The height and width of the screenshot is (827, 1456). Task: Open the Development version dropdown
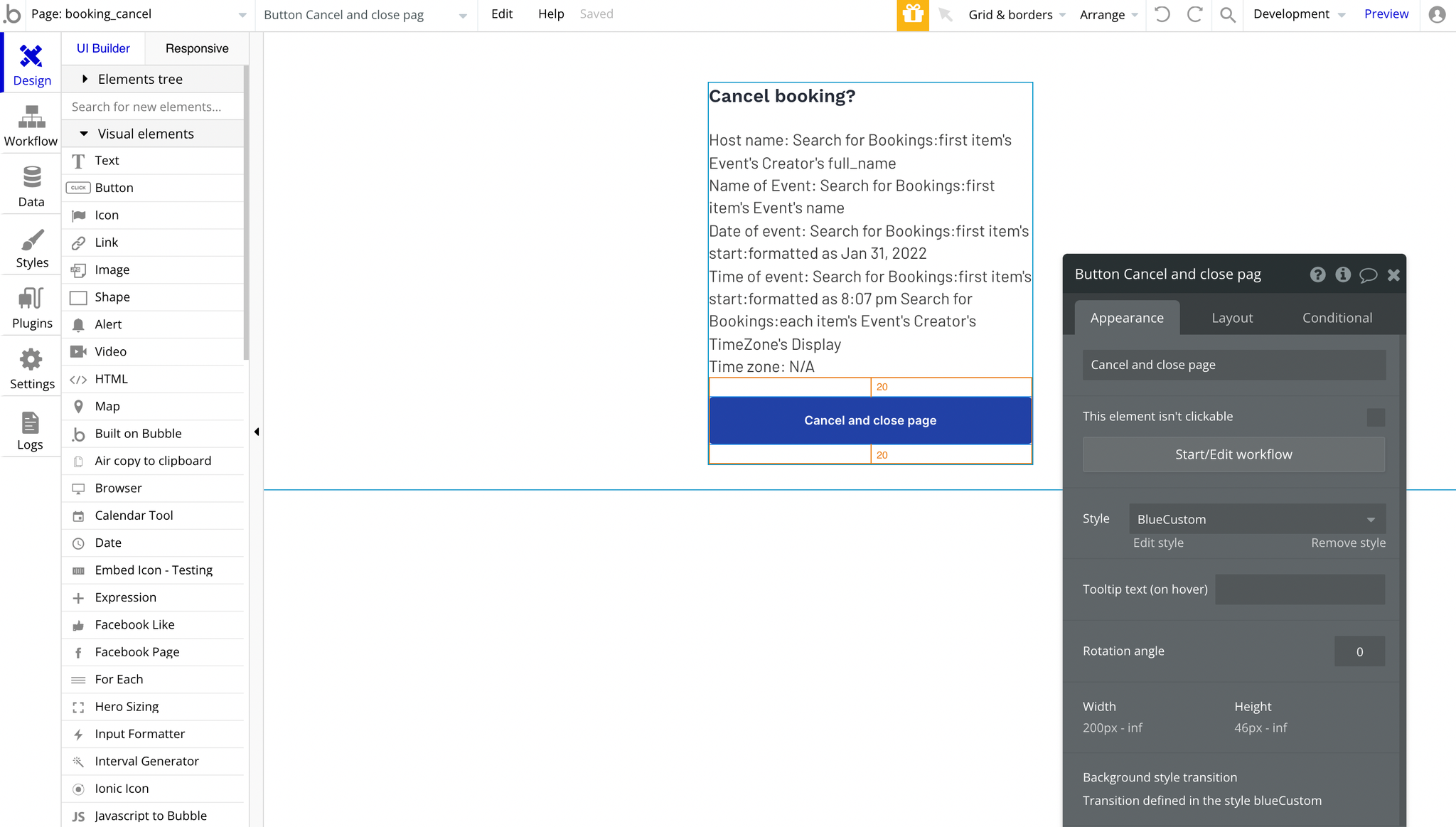[1299, 14]
